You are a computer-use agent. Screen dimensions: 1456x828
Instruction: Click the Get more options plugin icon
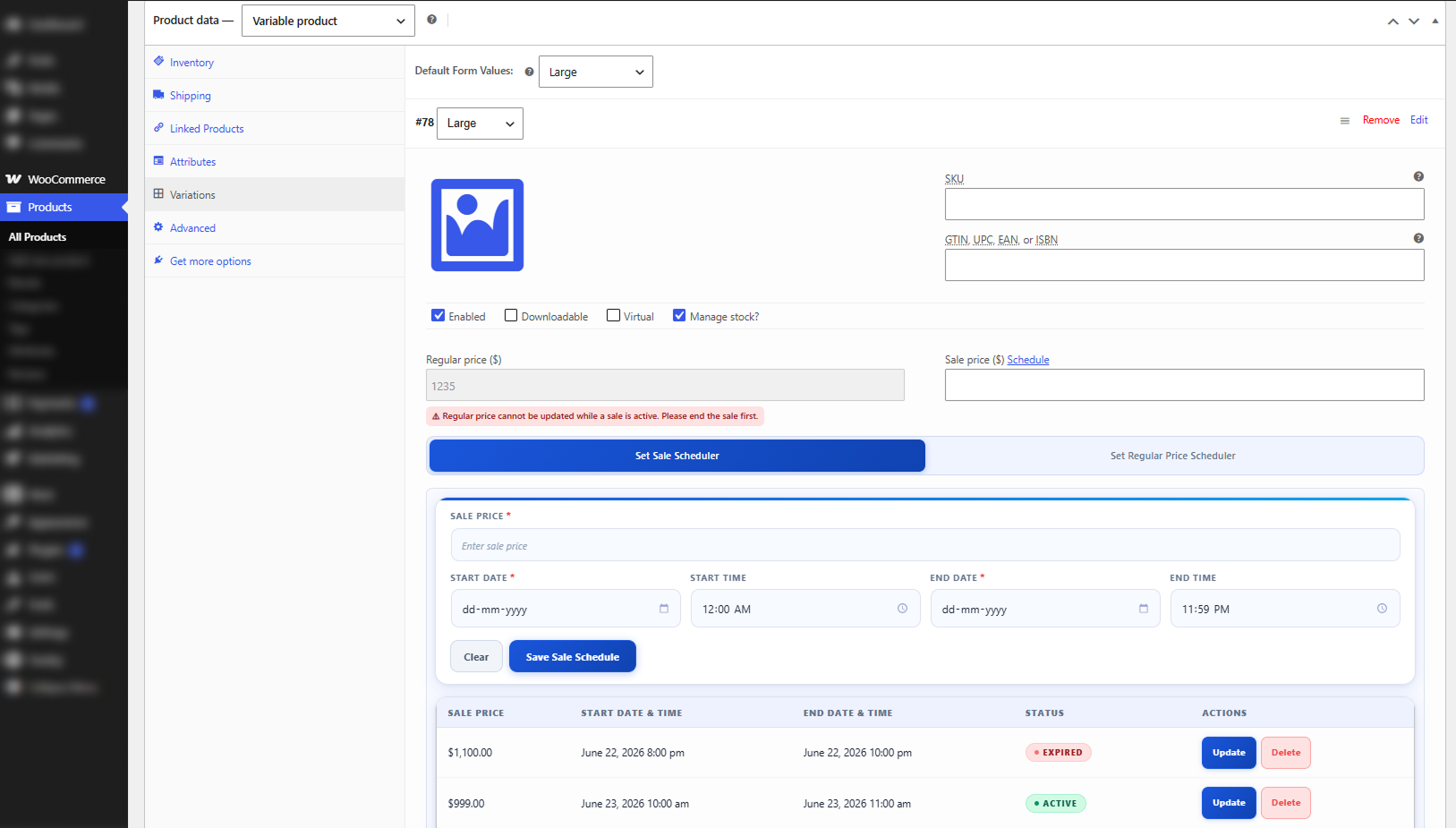coord(158,260)
